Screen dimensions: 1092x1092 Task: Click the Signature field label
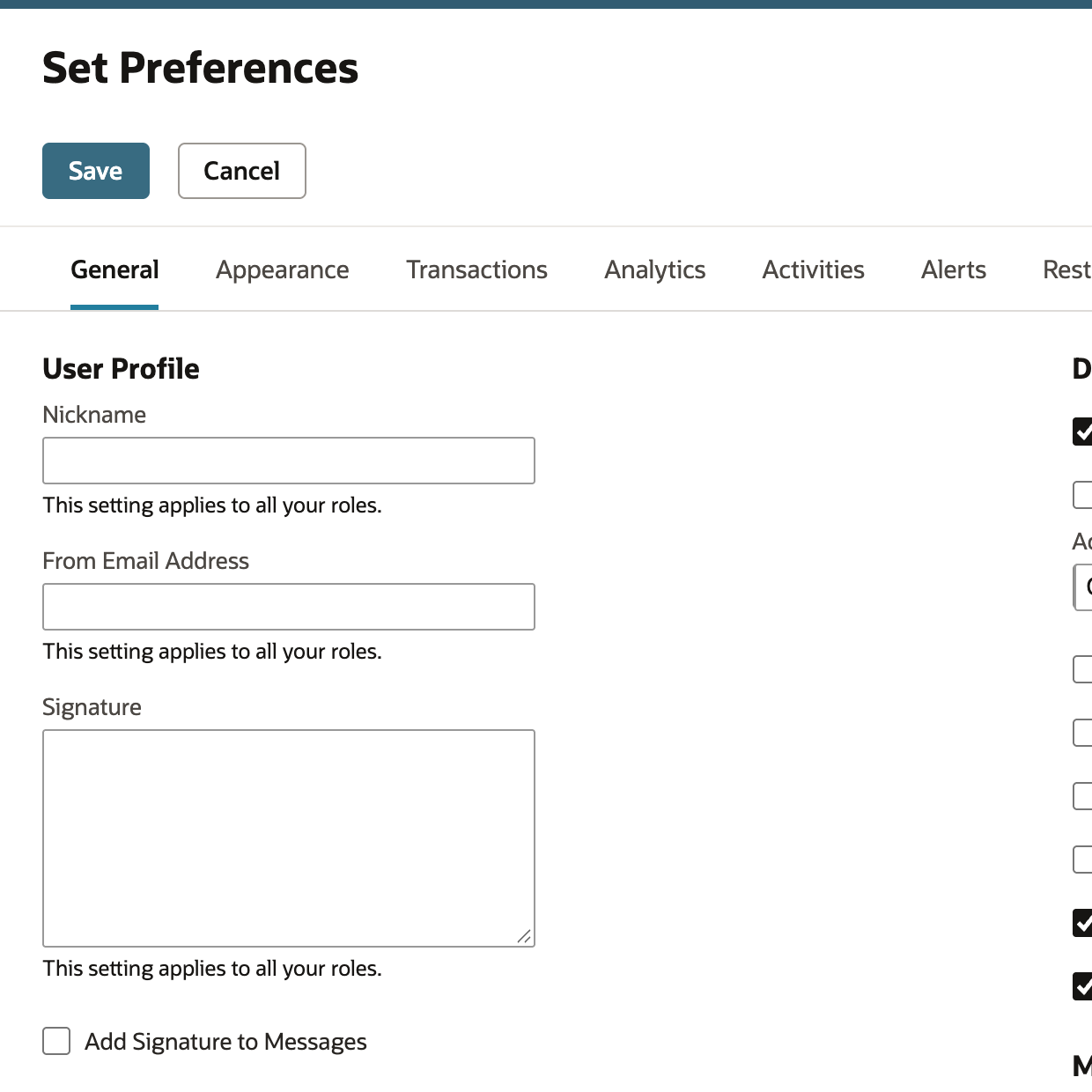92,707
